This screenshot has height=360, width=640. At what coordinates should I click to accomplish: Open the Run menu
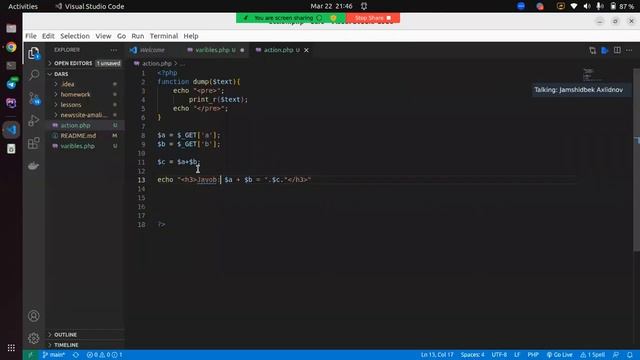[138, 36]
